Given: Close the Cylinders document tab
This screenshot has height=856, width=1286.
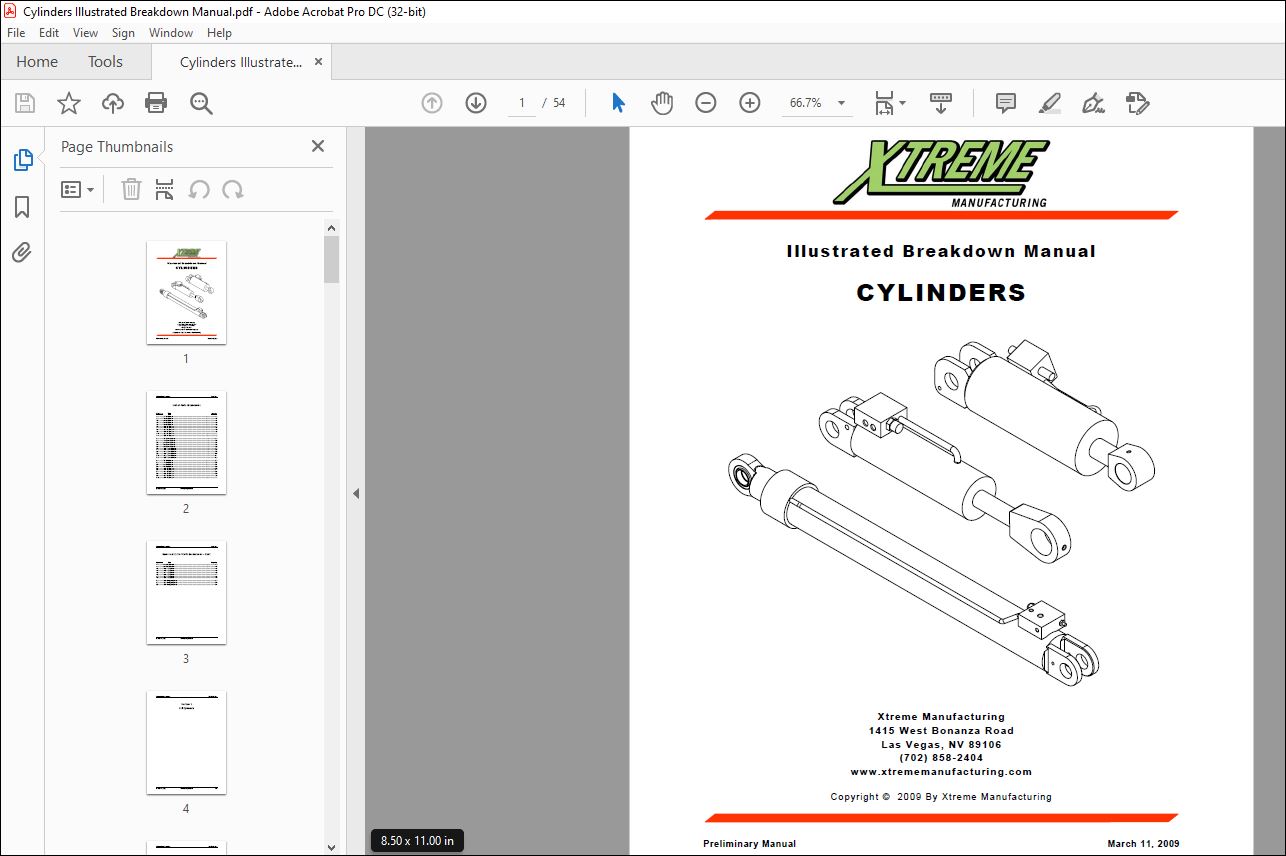Looking at the screenshot, I should pos(318,62).
